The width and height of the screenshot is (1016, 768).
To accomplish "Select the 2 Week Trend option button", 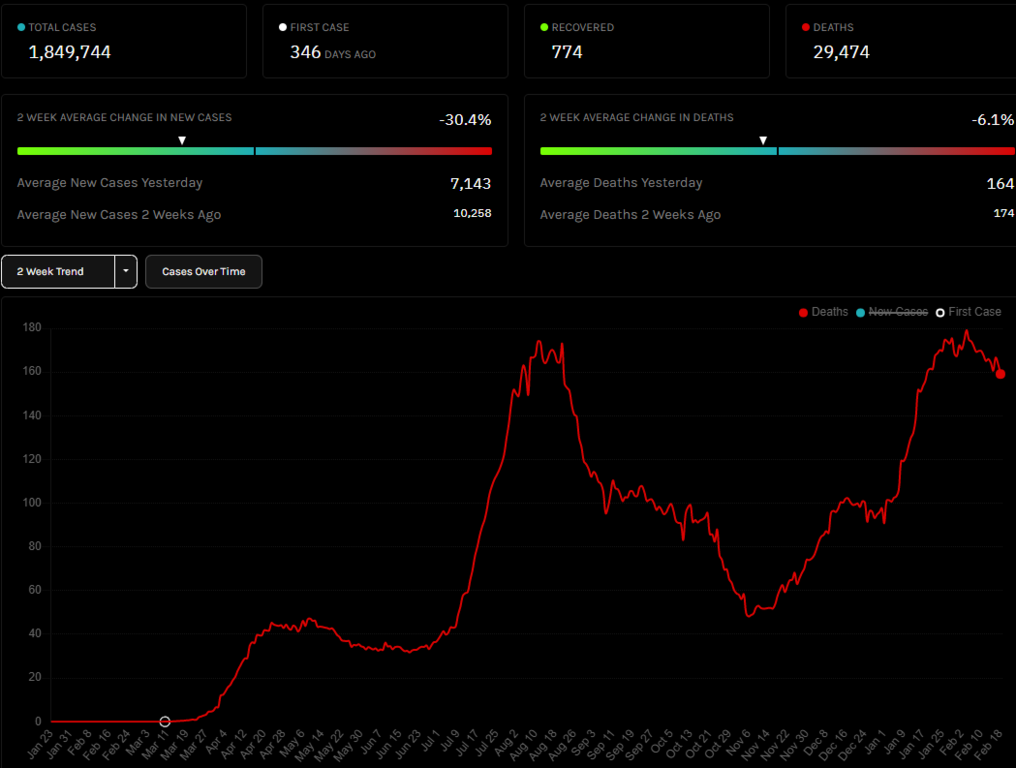I will click(57, 272).
